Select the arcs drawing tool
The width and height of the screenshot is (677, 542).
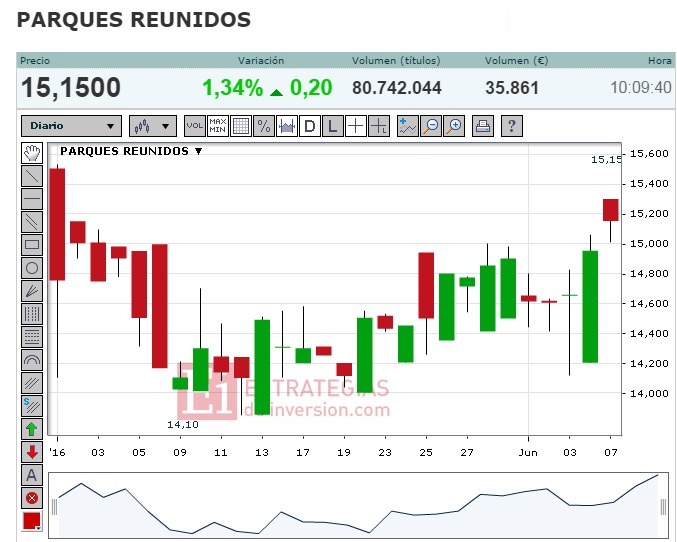[x=32, y=360]
